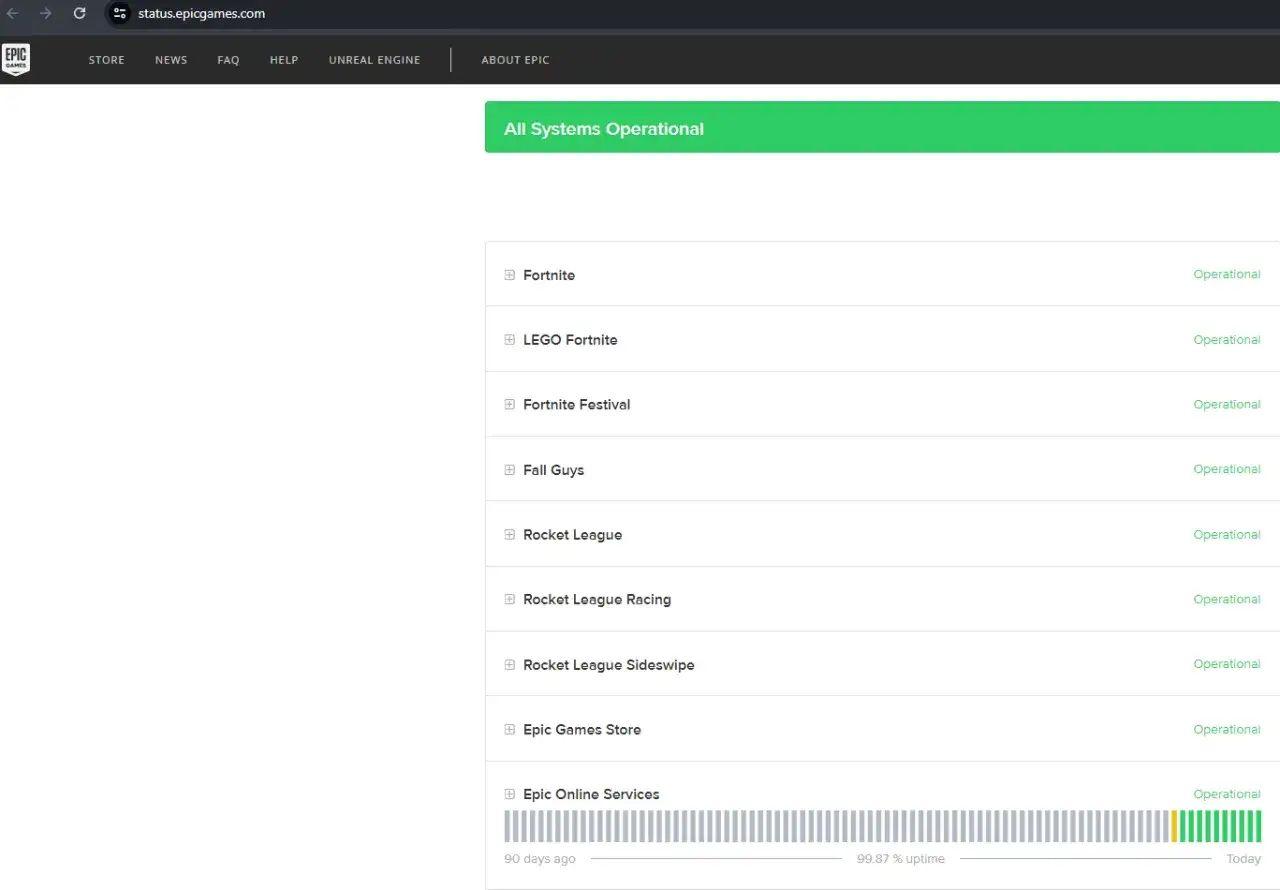
Task: Click the Rocket League Racing label
Action: pyautogui.click(x=597, y=600)
